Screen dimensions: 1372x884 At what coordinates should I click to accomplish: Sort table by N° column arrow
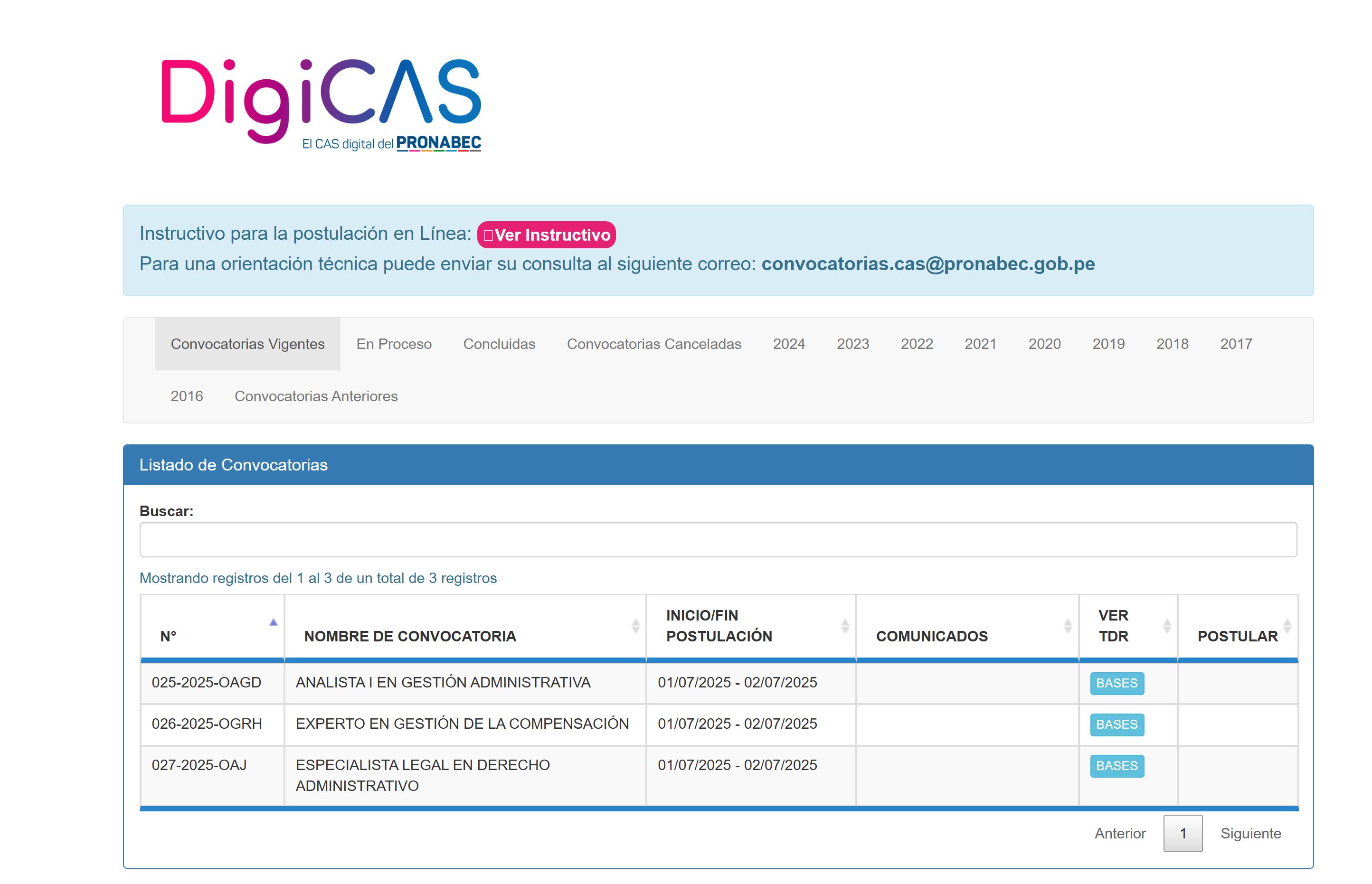273,623
